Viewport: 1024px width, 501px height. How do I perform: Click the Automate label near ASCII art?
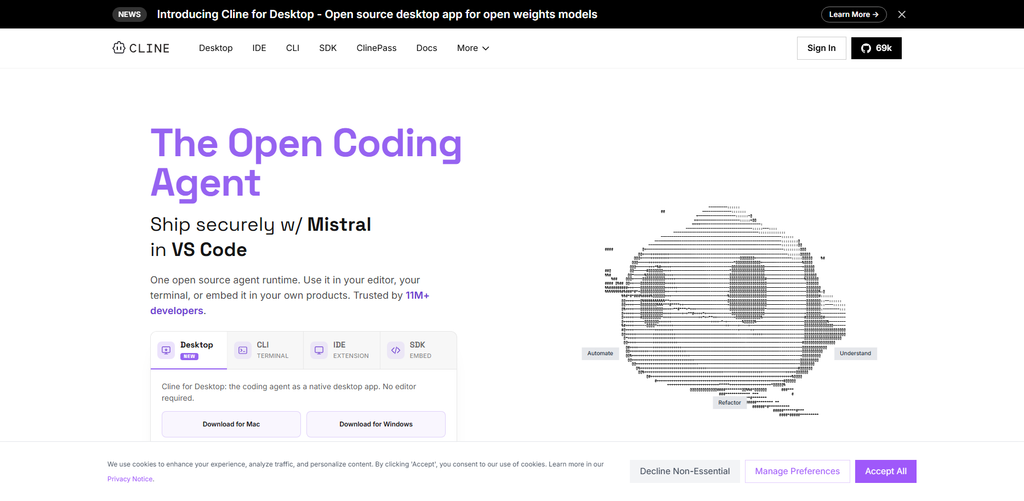[x=600, y=353]
